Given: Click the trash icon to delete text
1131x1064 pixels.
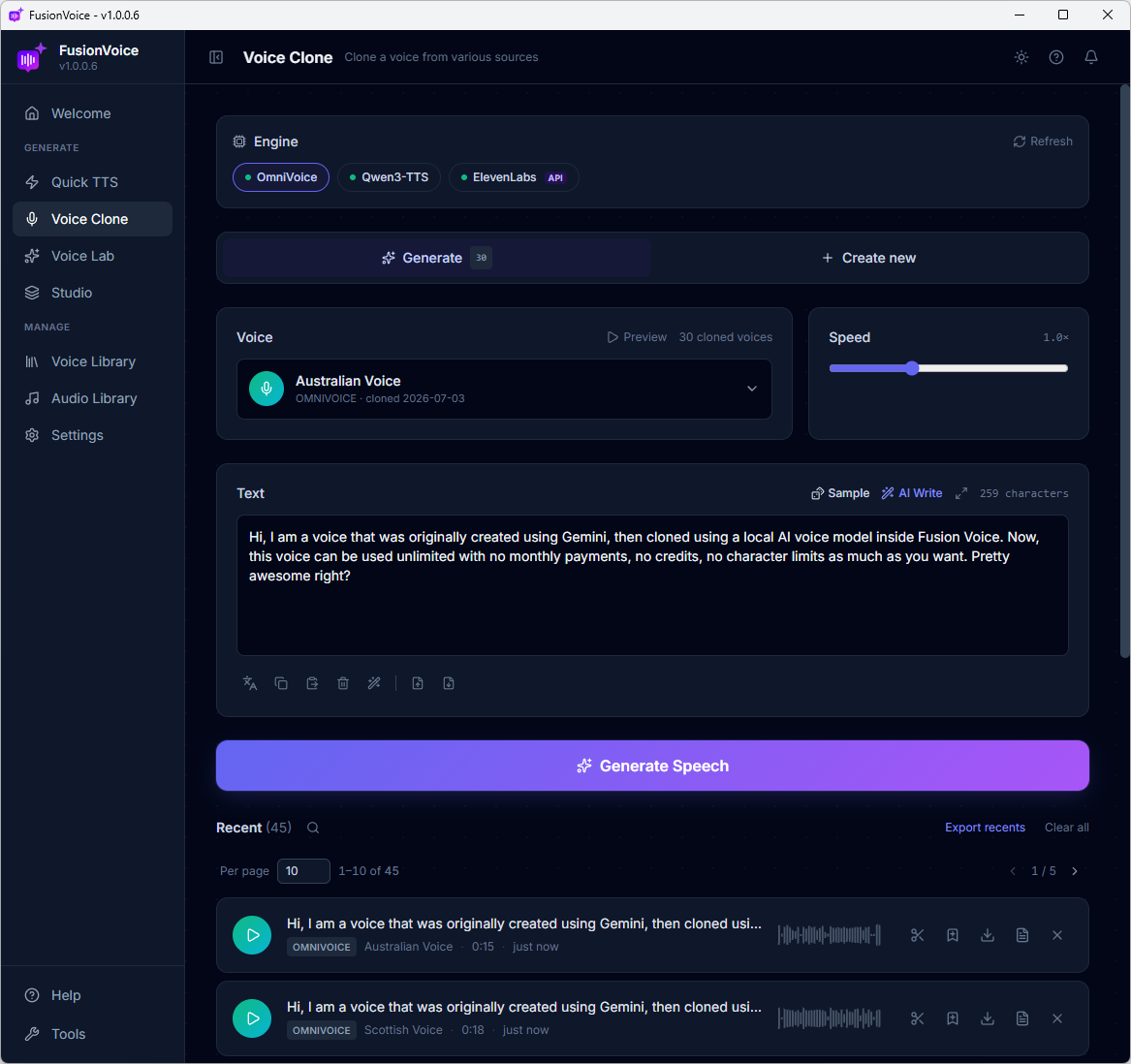Looking at the screenshot, I should point(343,683).
